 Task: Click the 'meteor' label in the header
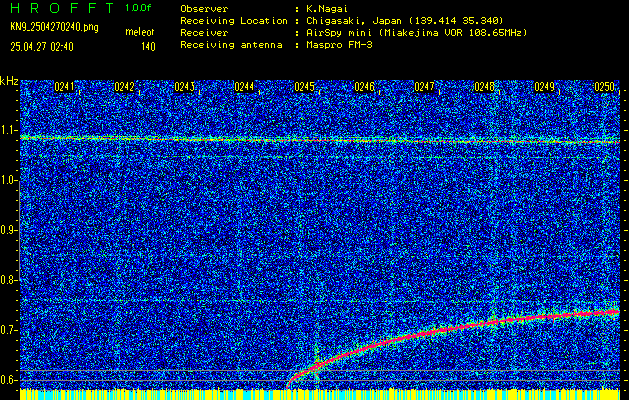click(x=140, y=32)
